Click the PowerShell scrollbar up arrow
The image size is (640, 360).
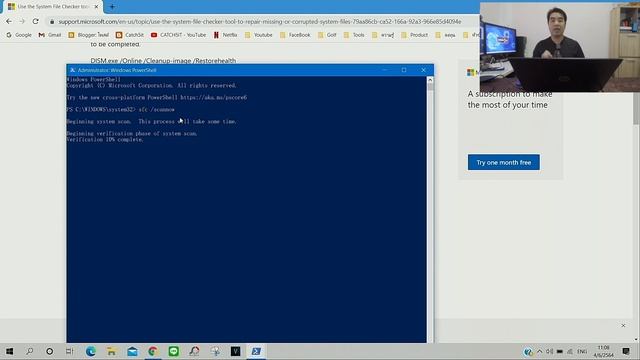point(430,80)
